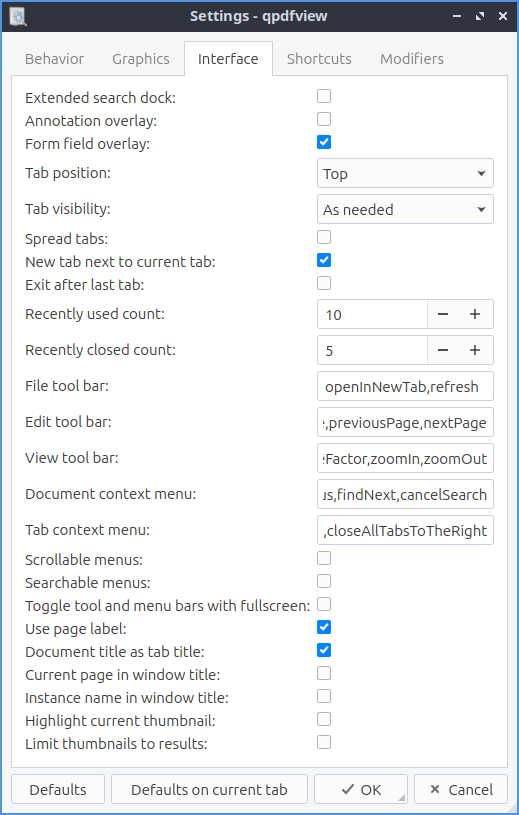The width and height of the screenshot is (519, 815).
Task: Open the Tab visibility combo box
Action: coord(405,209)
